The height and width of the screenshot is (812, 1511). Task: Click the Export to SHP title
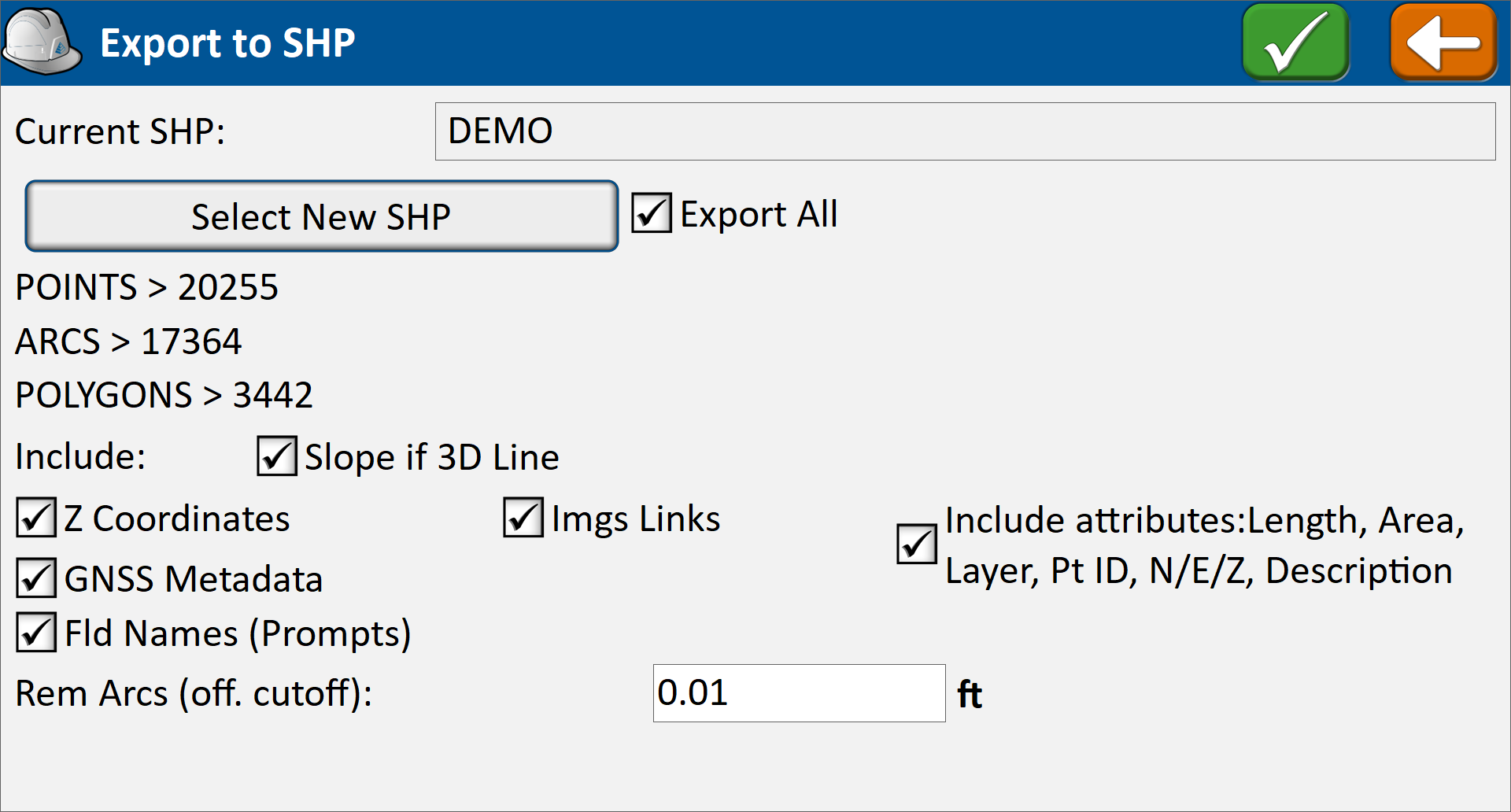228,43
